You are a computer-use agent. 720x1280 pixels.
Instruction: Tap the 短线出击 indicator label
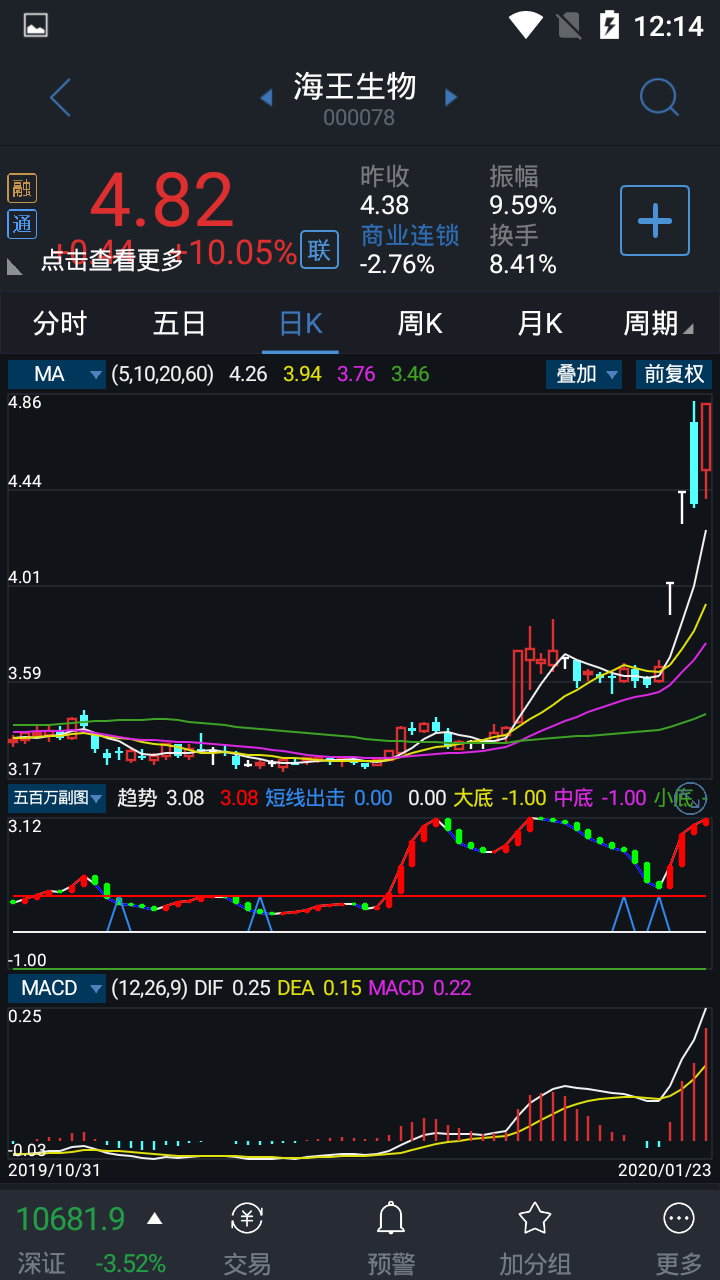304,798
